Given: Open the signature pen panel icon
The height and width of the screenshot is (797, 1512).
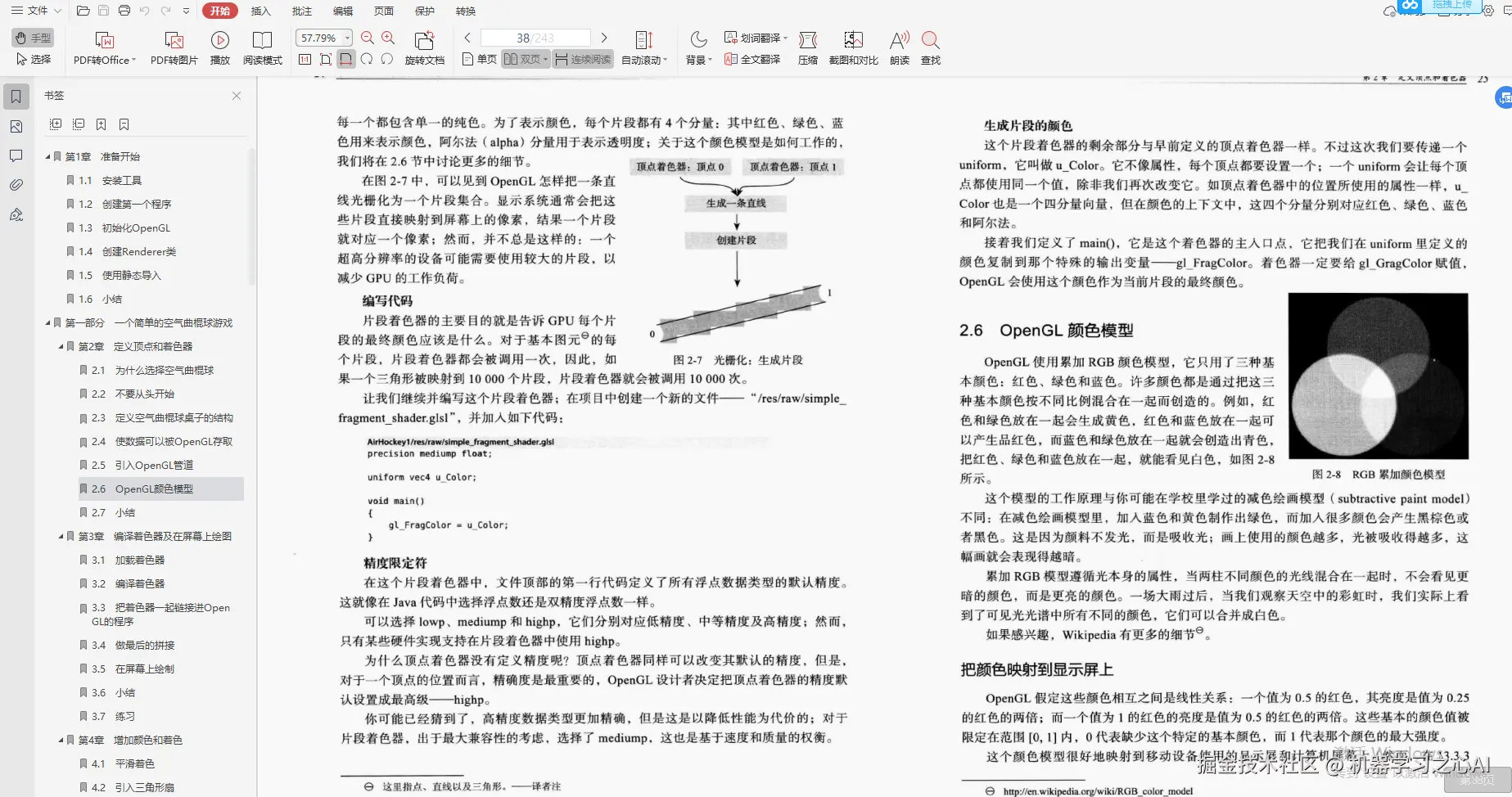Looking at the screenshot, I should tap(16, 214).
